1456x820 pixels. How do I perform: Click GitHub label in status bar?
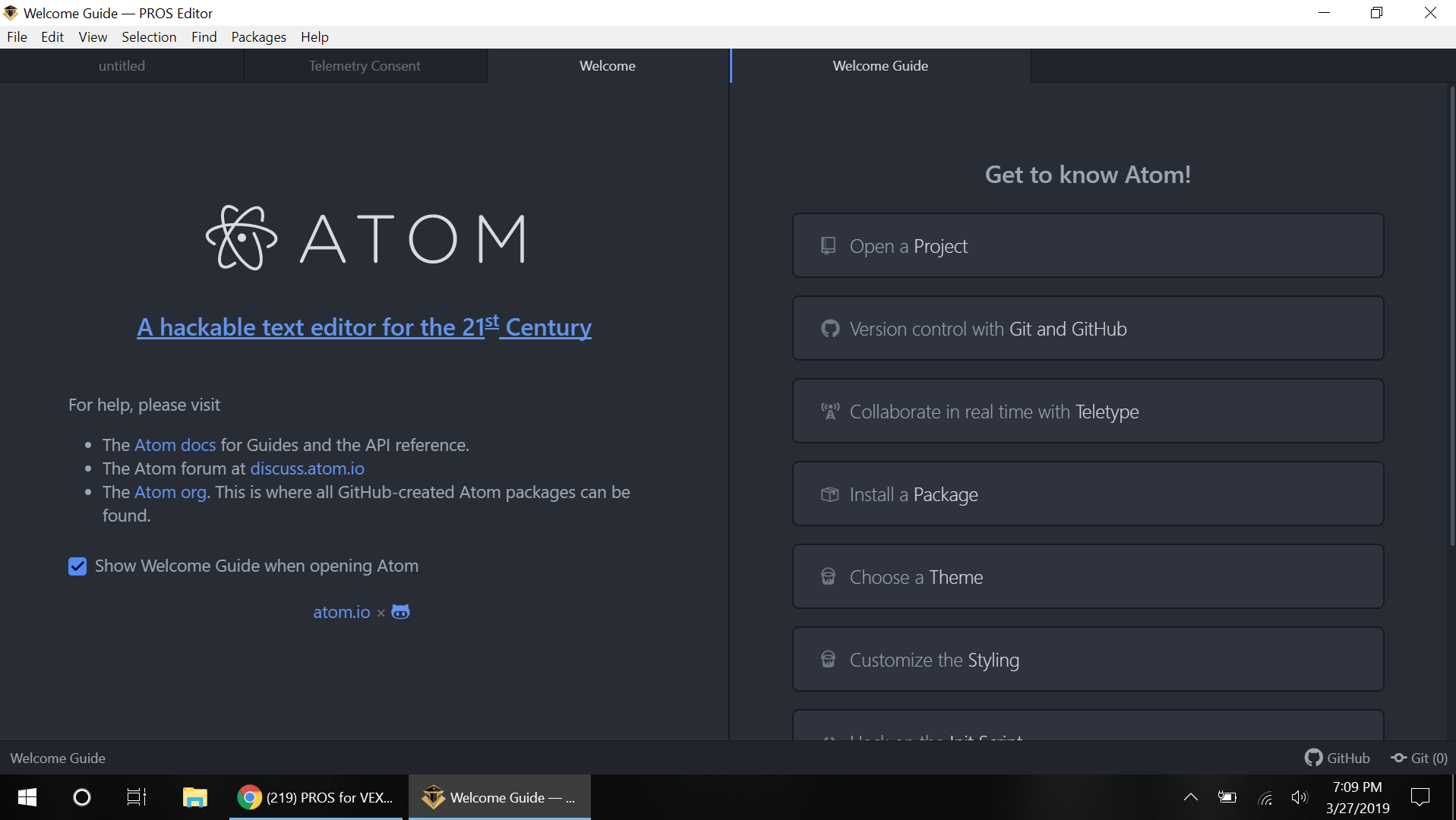(1348, 758)
